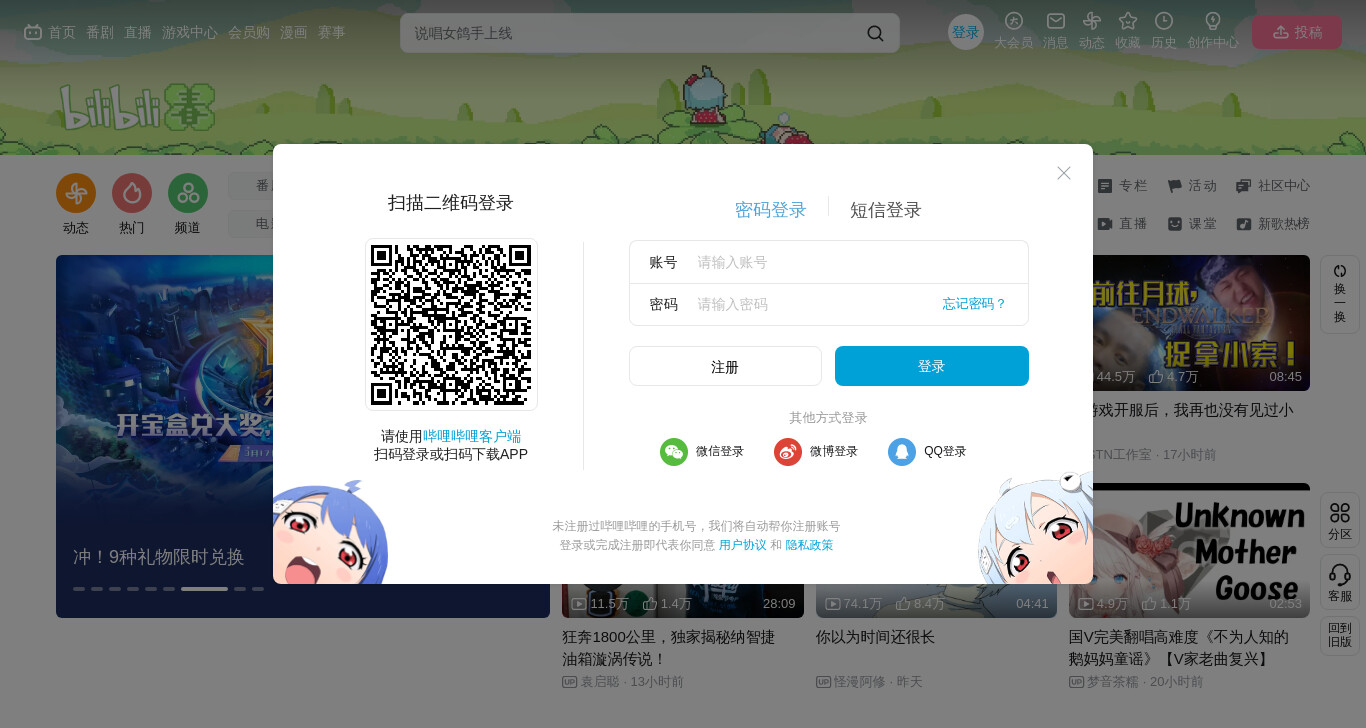Open 首页 in top navigation
1366x728 pixels.
click(x=62, y=32)
